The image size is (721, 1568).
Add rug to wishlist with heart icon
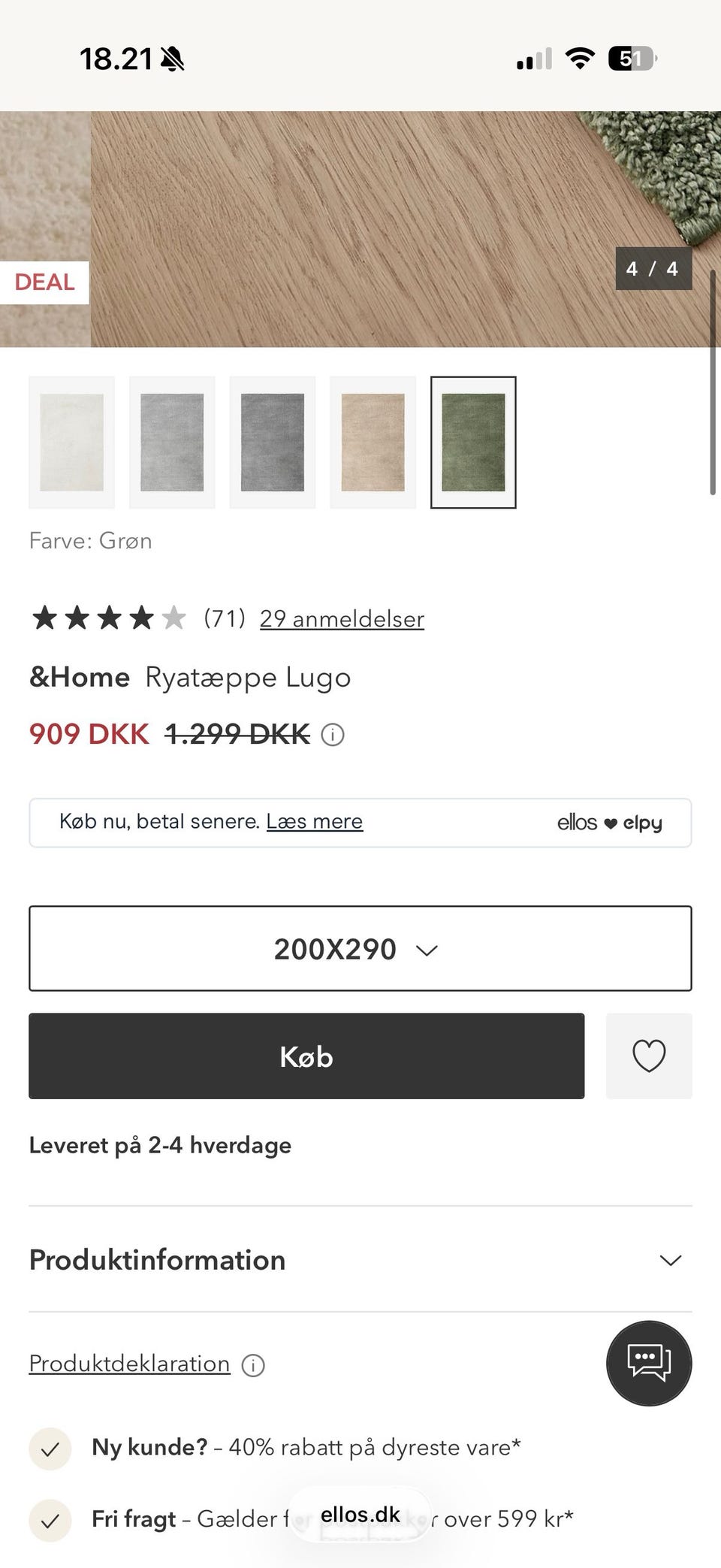649,1056
